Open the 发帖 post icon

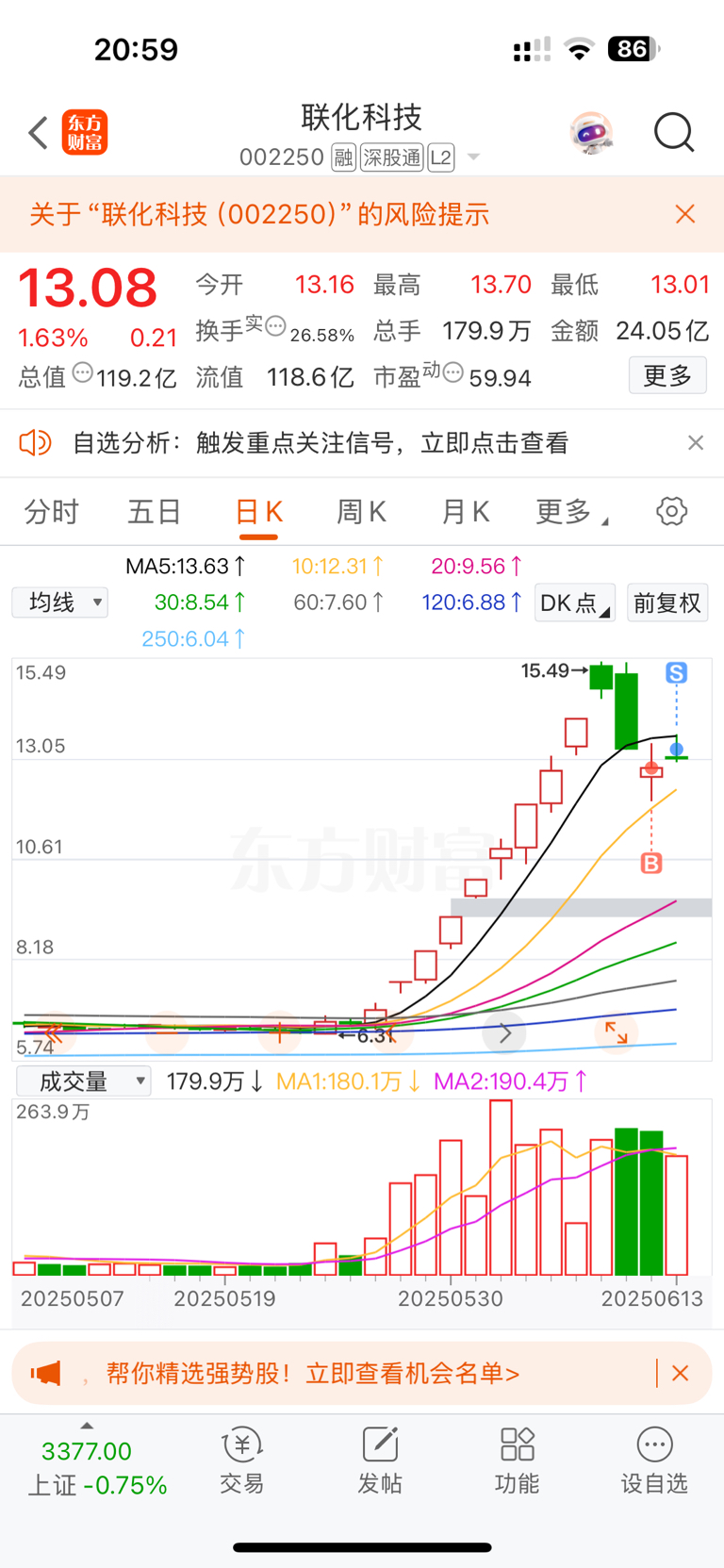(x=380, y=1461)
